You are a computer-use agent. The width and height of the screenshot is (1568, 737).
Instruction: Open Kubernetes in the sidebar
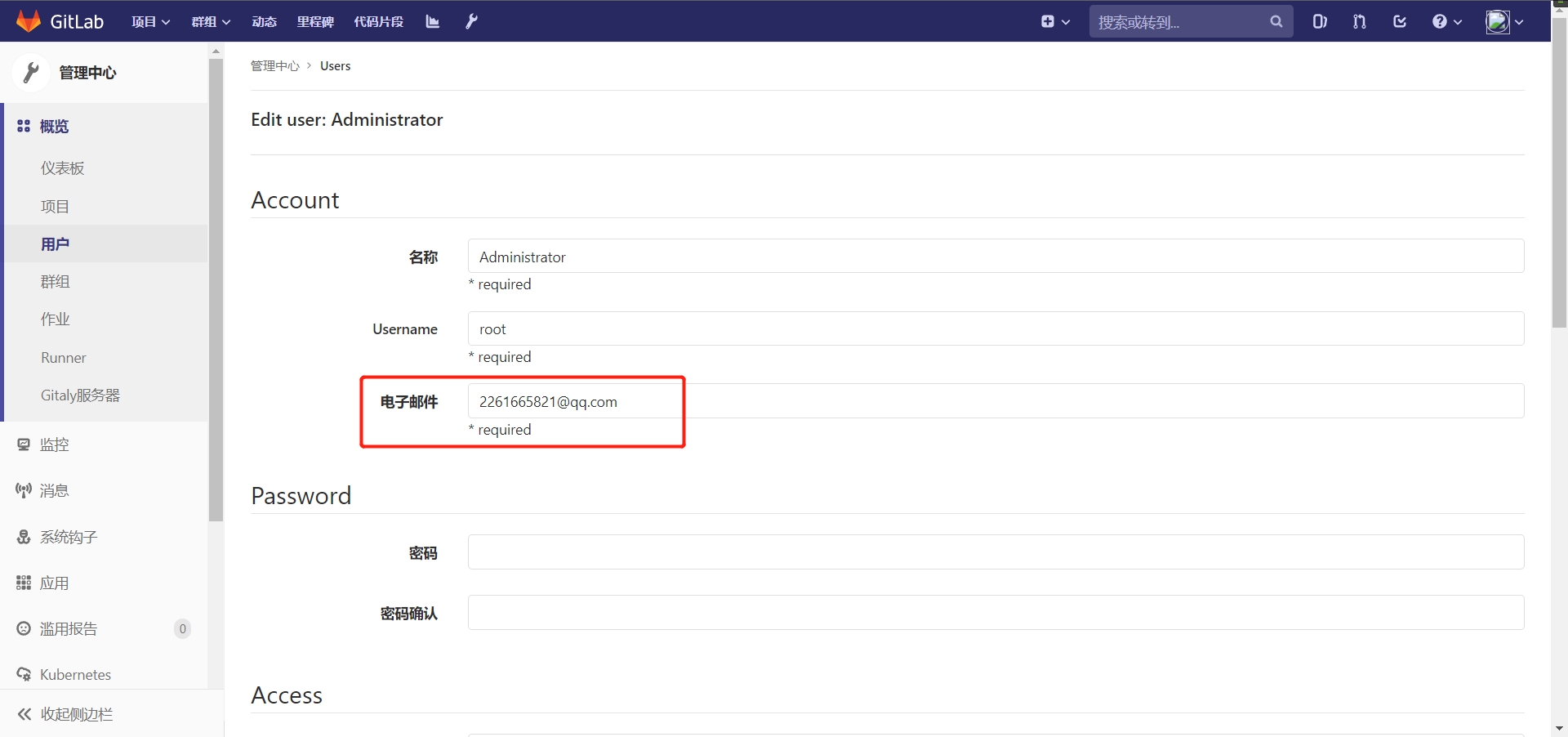pyautogui.click(x=75, y=675)
